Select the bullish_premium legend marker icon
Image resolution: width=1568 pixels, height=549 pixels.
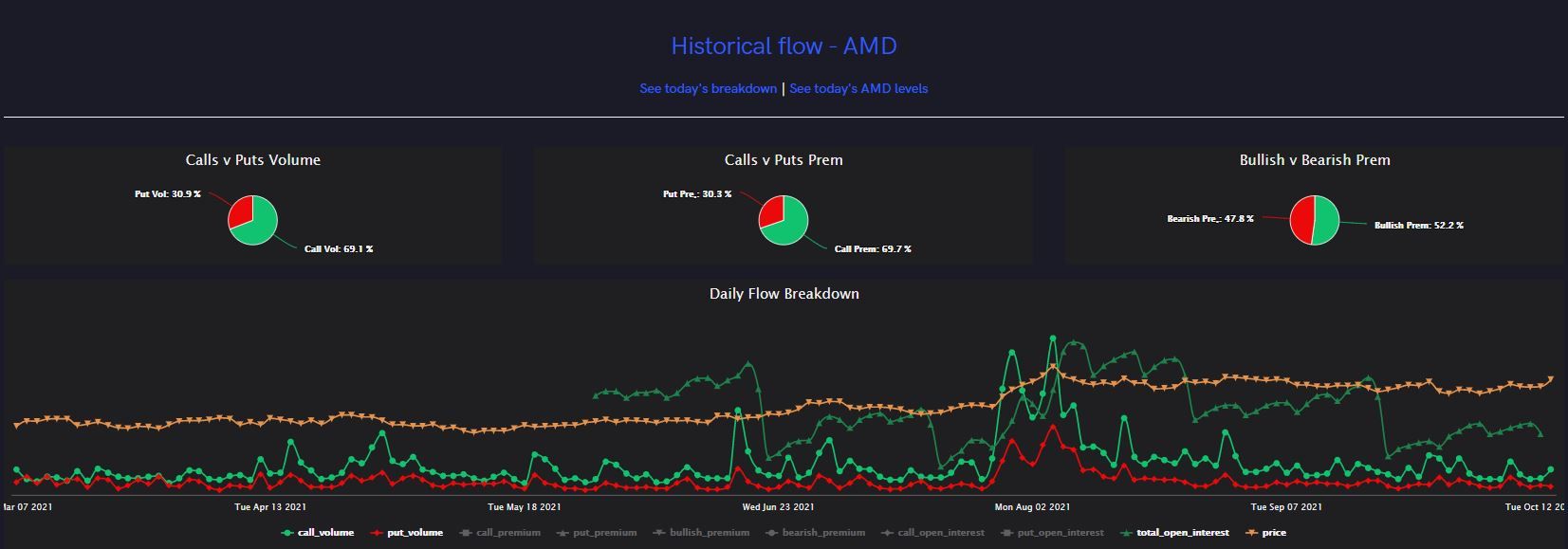coord(658,532)
